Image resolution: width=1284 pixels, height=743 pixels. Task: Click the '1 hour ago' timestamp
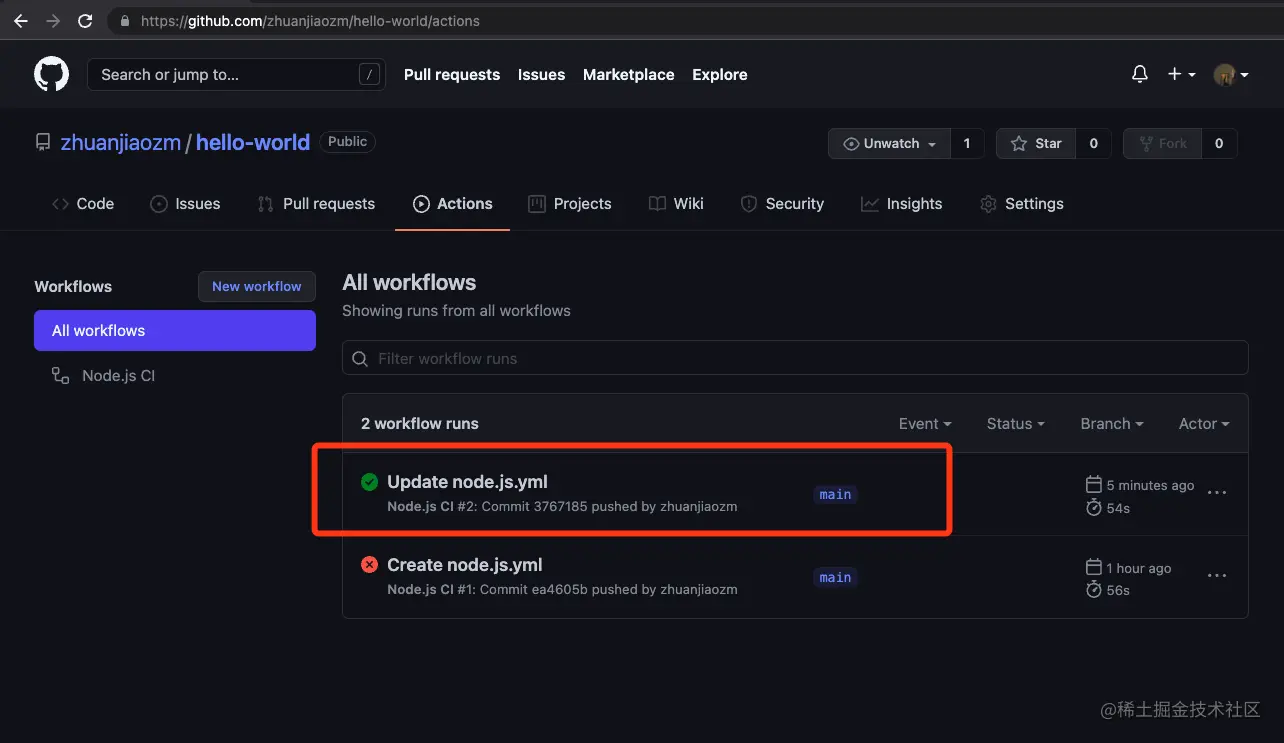coord(1139,568)
